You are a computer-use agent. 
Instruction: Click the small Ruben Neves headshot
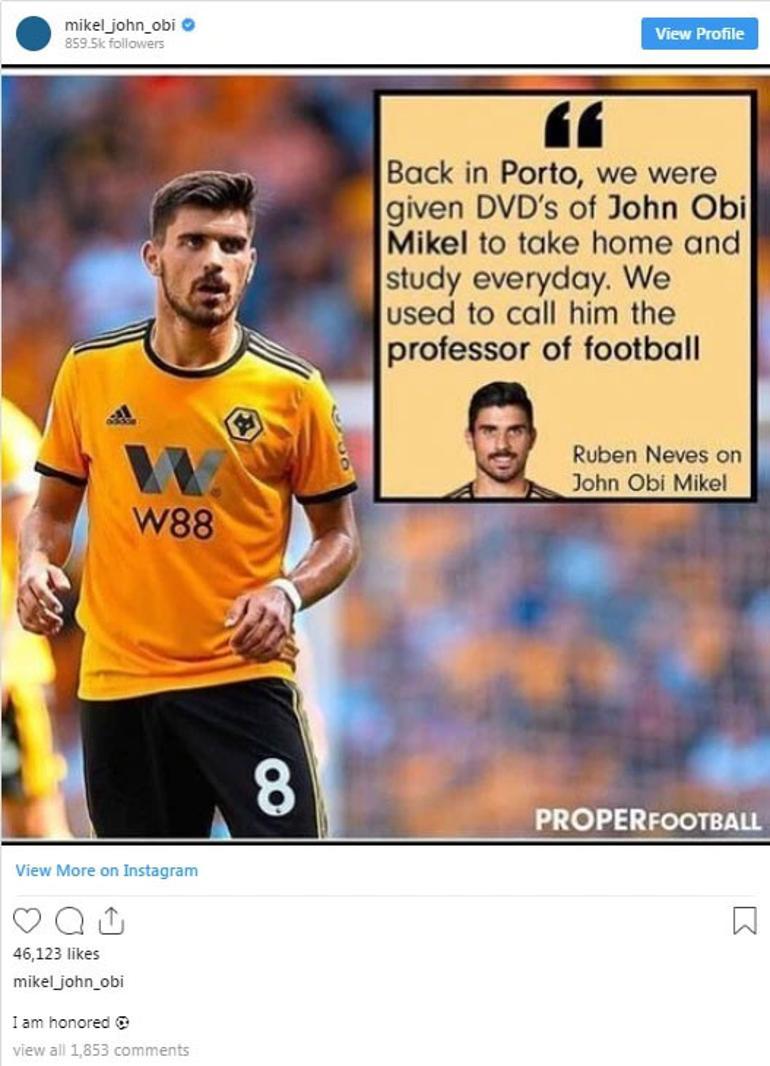point(502,440)
